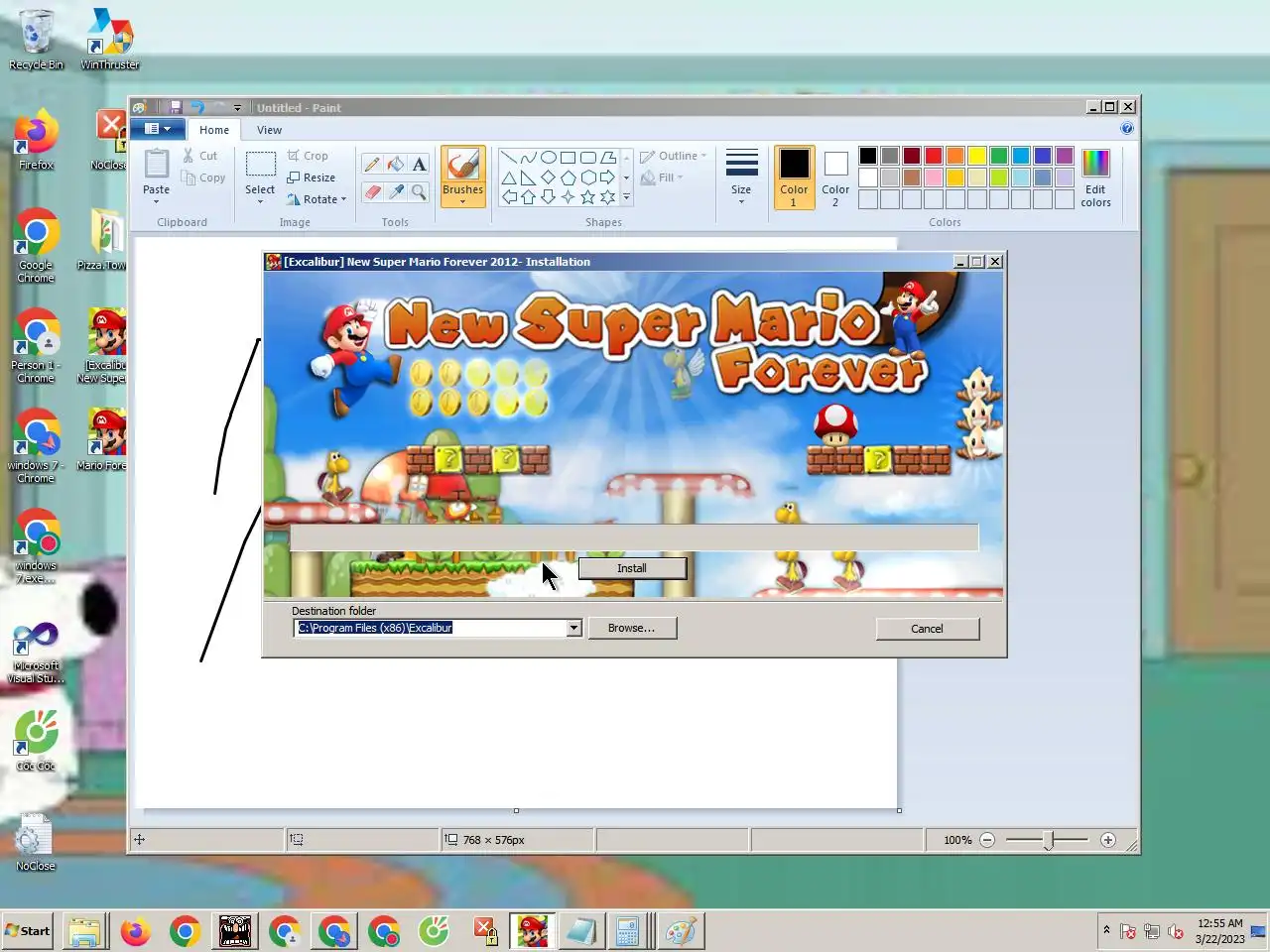This screenshot has height=952, width=1270.
Task: Click the Undo arrow in Paint title bar
Action: pos(196,107)
